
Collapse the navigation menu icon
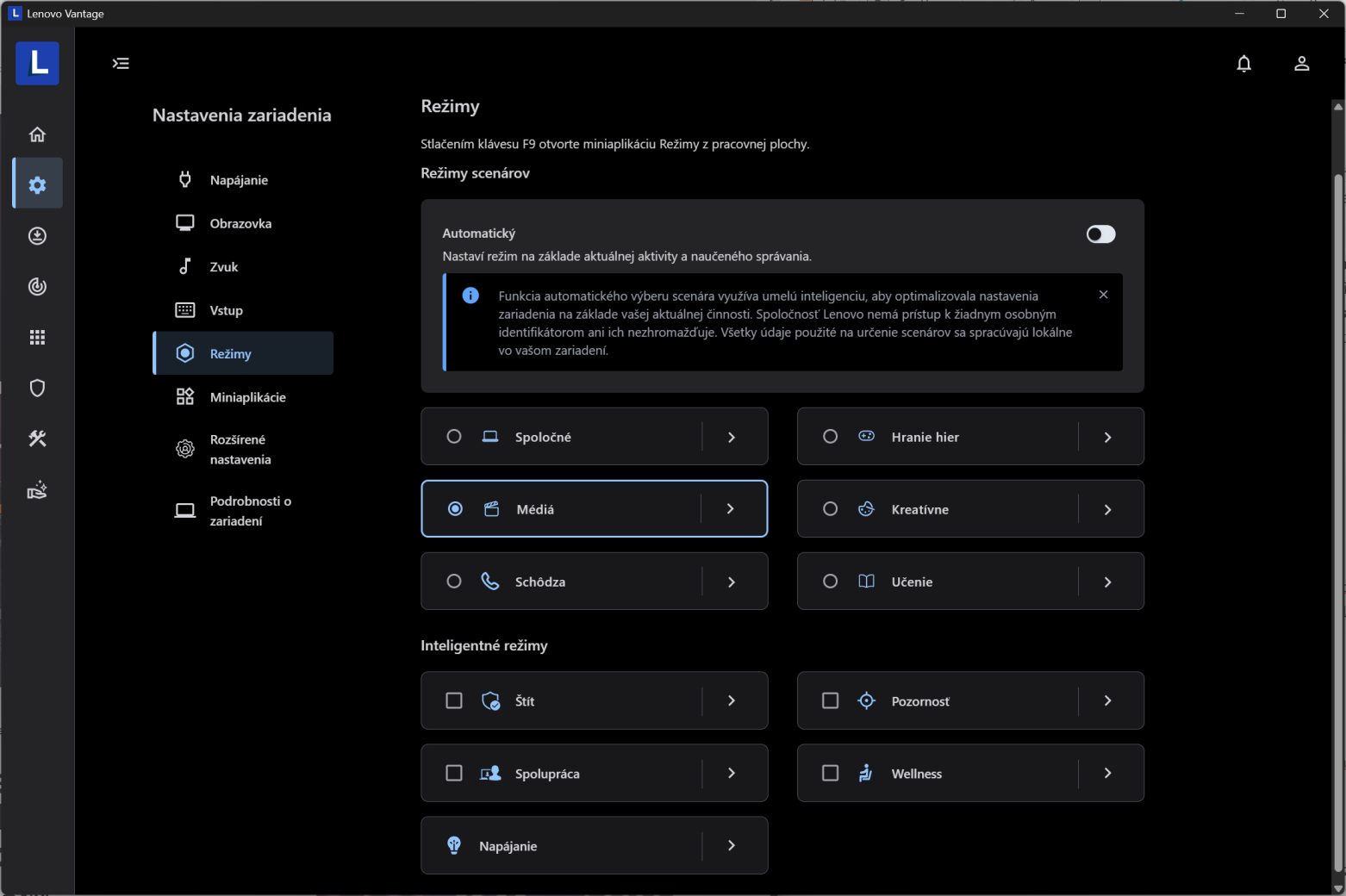point(121,64)
